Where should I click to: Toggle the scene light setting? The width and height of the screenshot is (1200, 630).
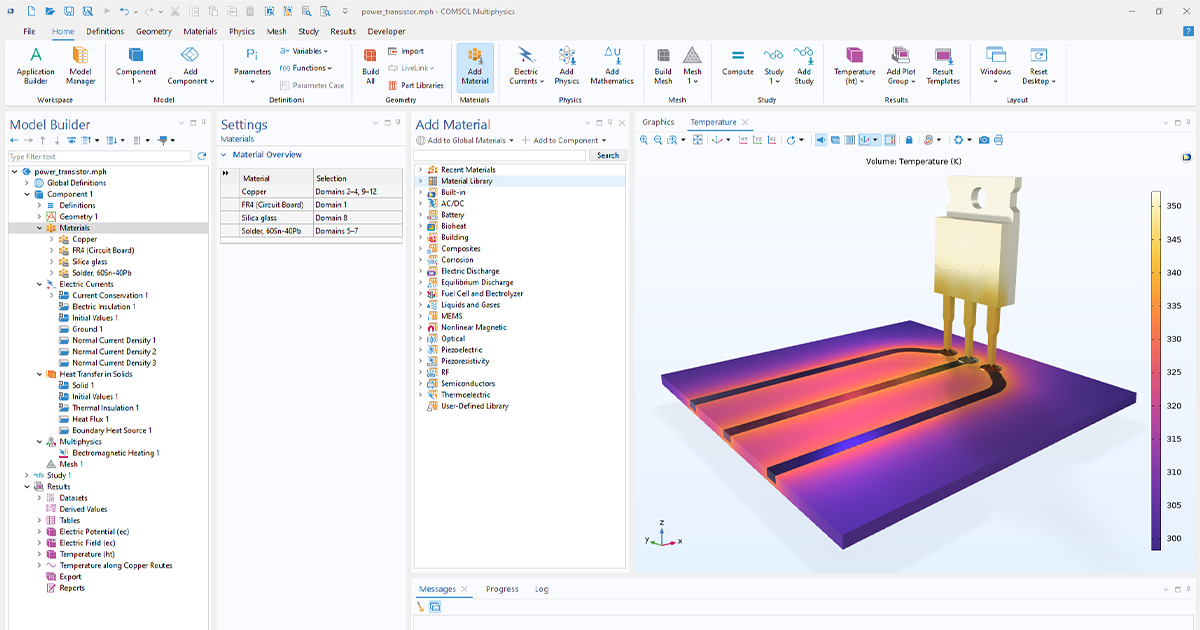click(x=821, y=140)
